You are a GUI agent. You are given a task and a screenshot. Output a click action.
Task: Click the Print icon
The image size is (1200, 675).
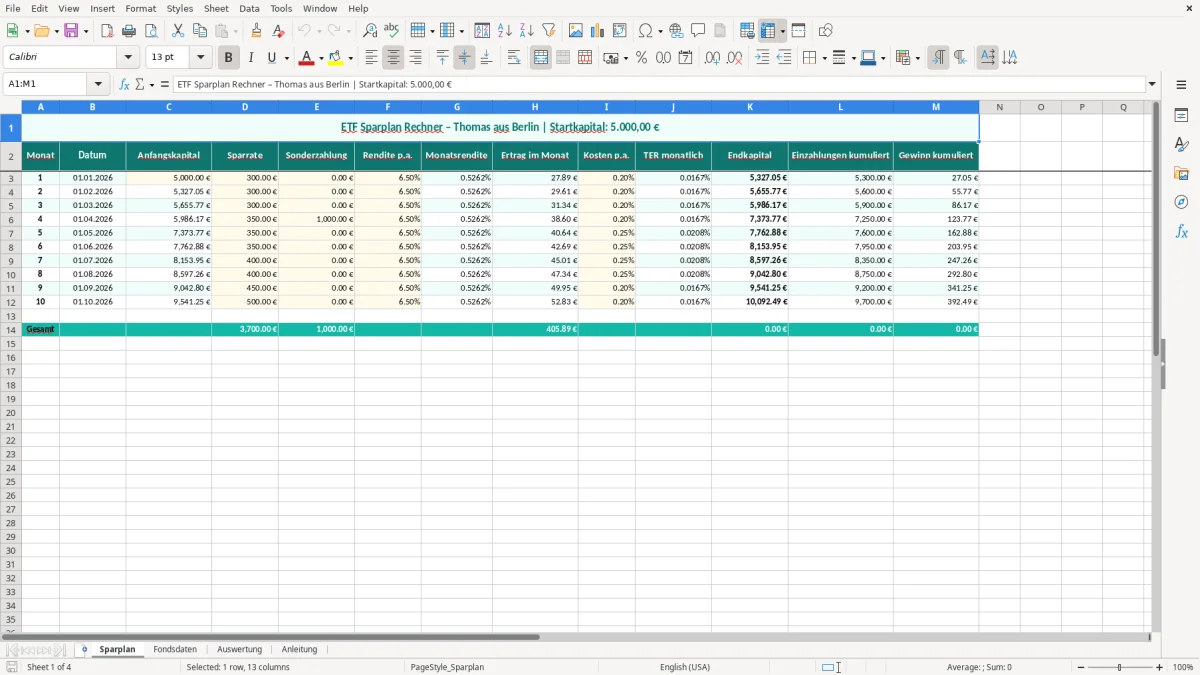[x=129, y=31]
